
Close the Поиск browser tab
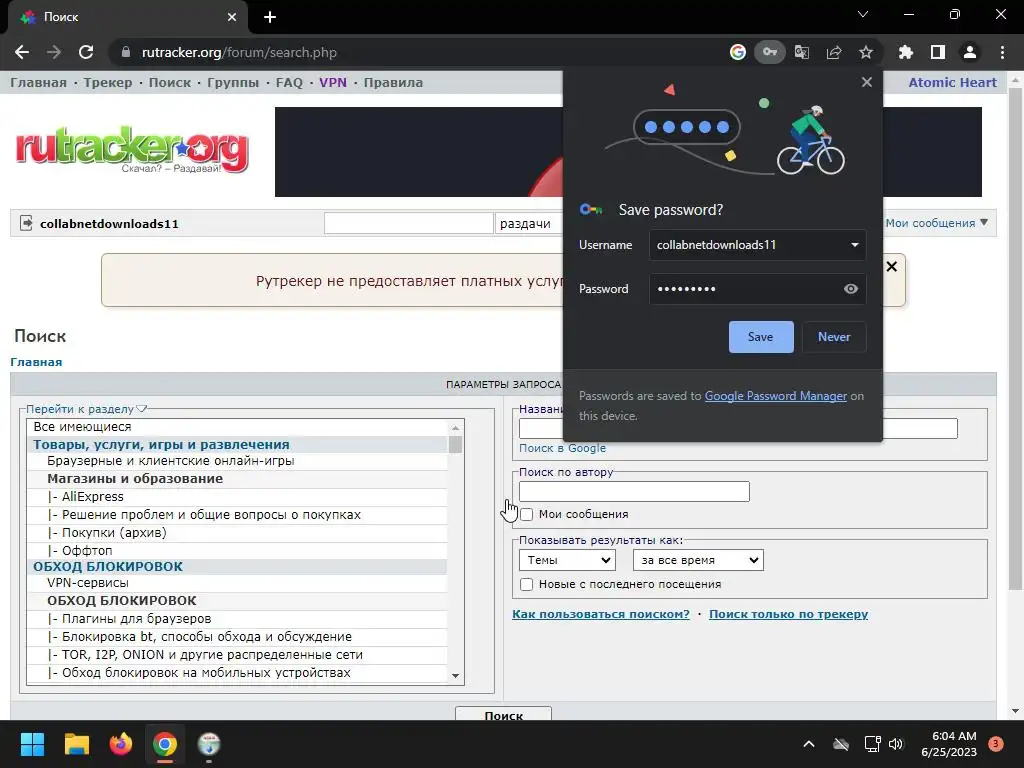tap(232, 17)
